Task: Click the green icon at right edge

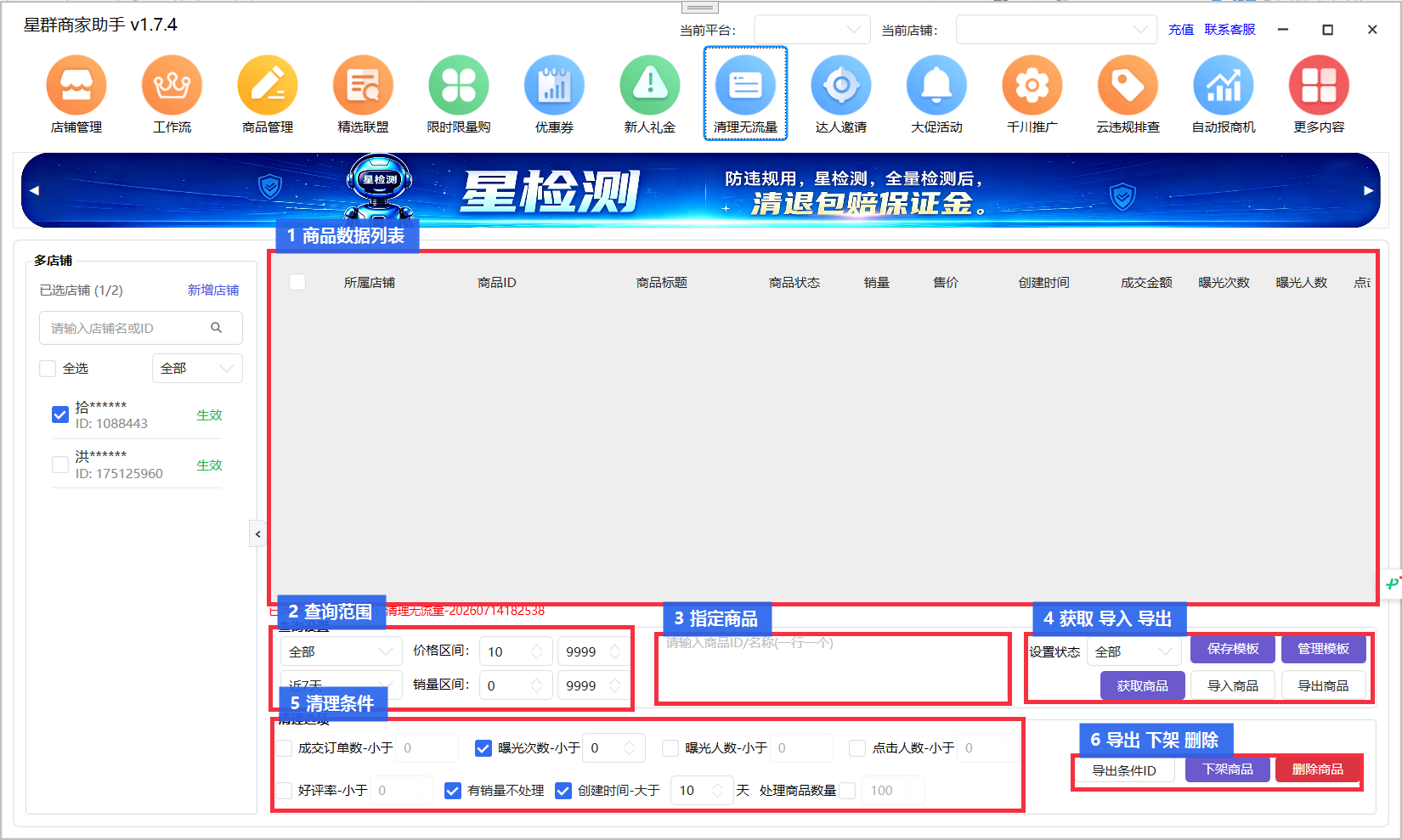Action: (1392, 583)
